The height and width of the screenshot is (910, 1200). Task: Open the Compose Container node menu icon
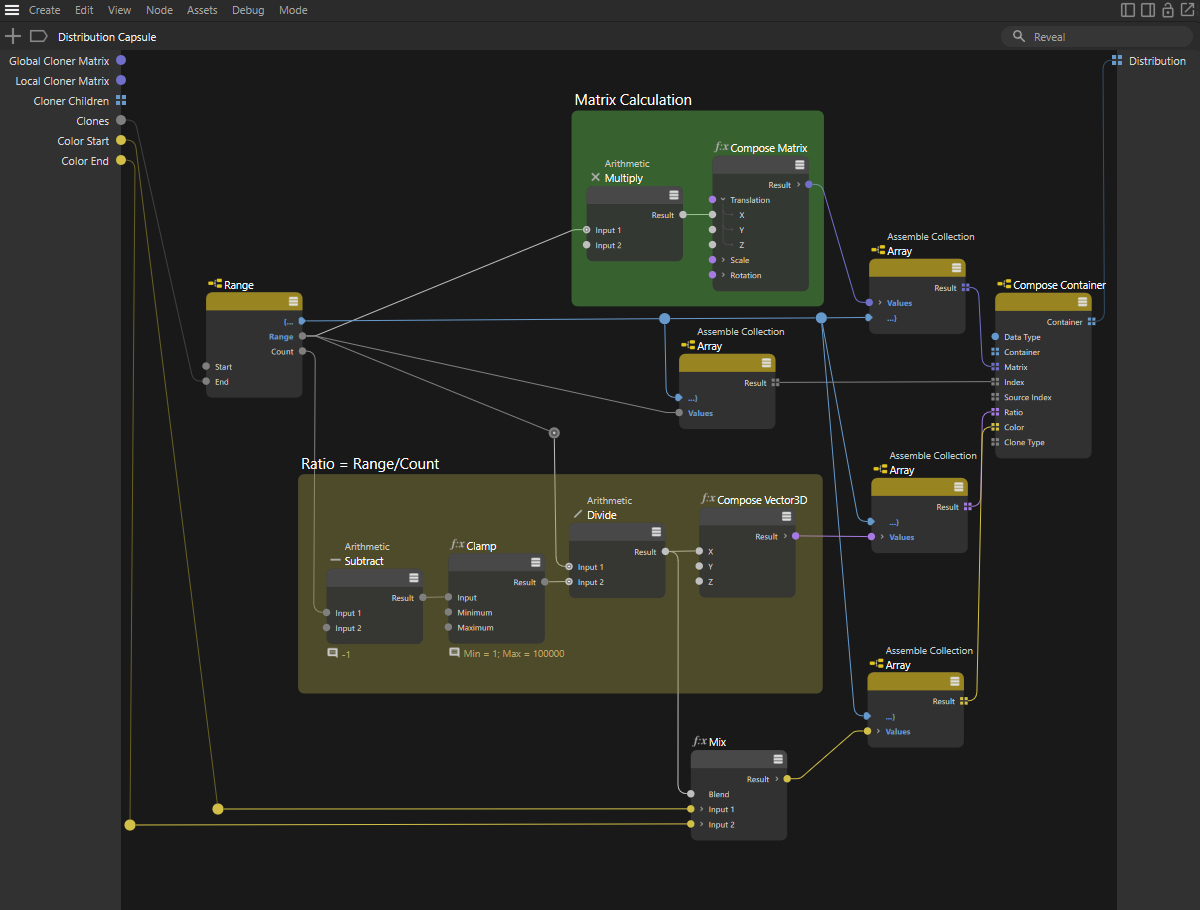click(1082, 301)
